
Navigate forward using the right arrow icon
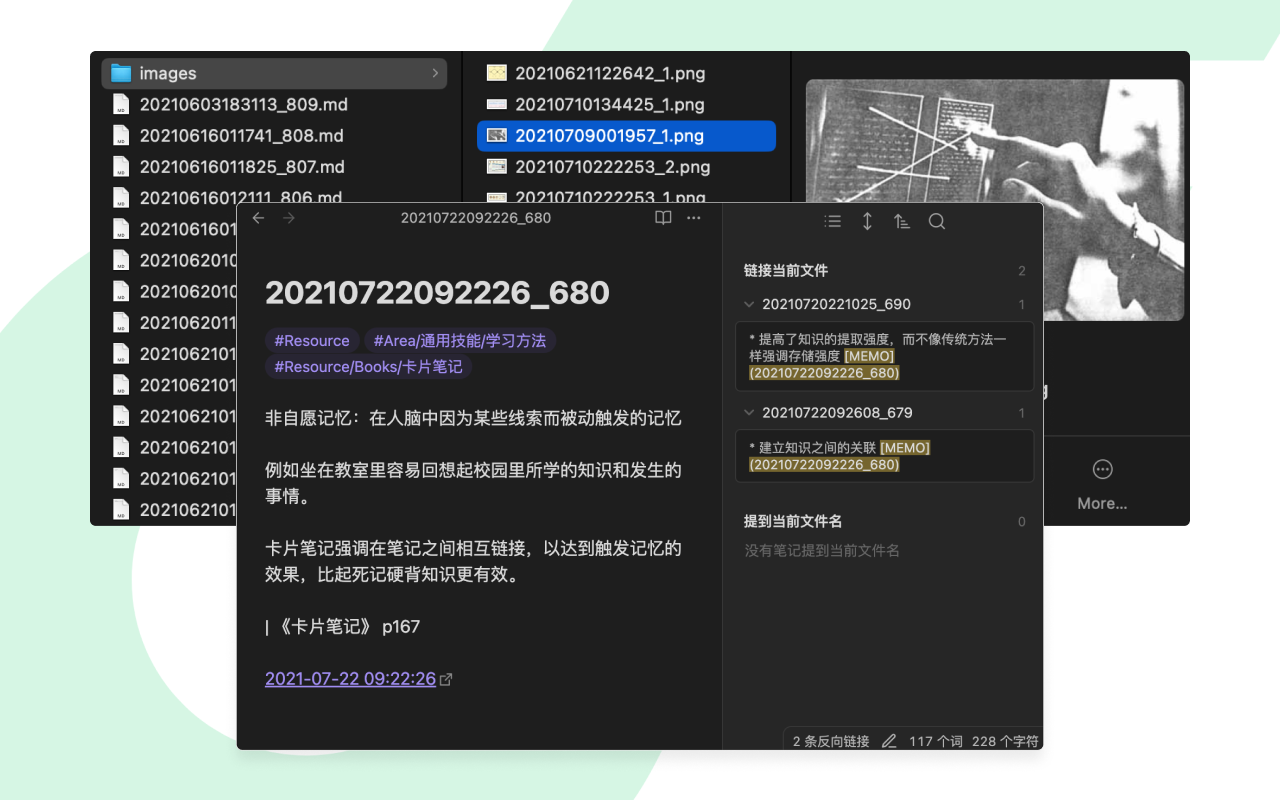tap(288, 217)
